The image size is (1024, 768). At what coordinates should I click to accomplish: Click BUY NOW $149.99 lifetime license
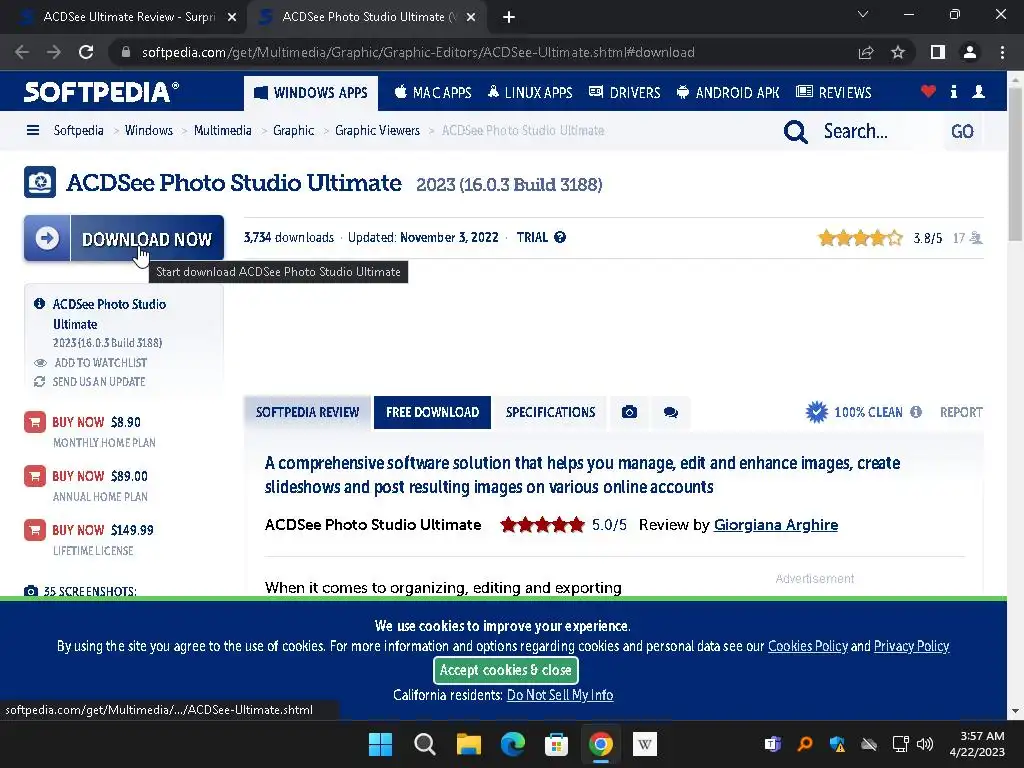pyautogui.click(x=103, y=530)
